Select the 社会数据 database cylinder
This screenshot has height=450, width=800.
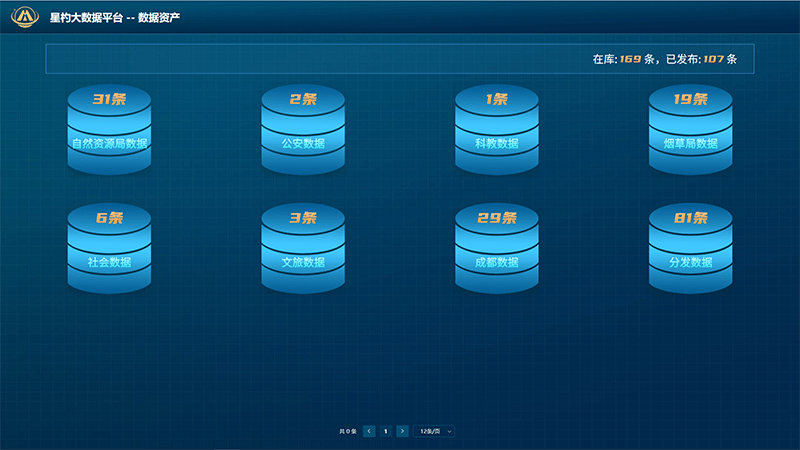[x=109, y=254]
